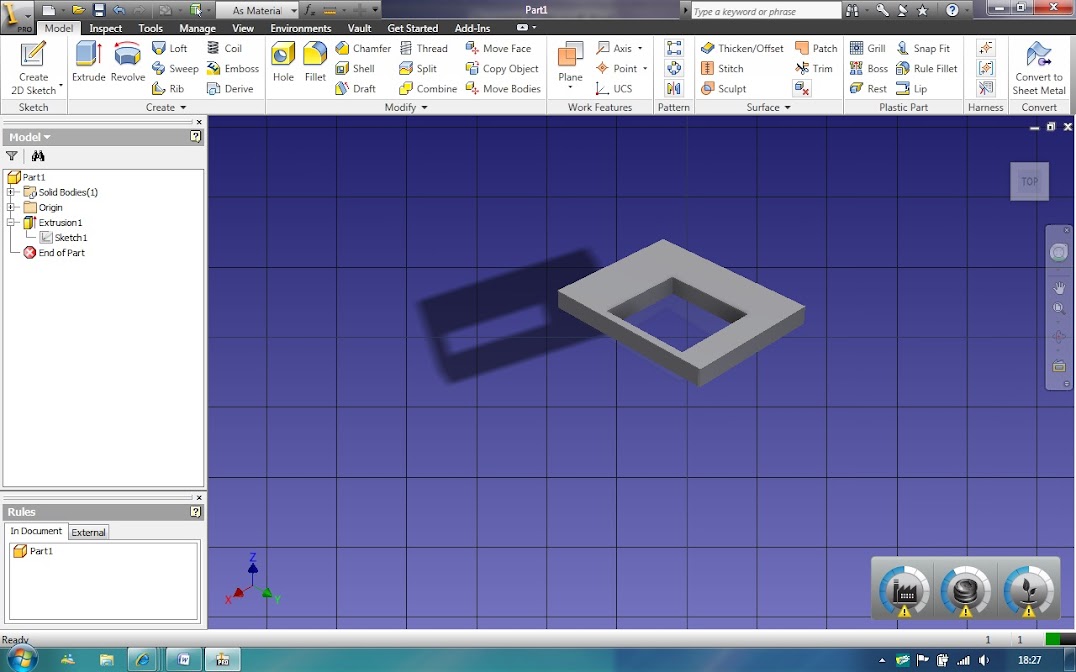The image size is (1076, 672).
Task: Switch to External rules tab
Action: coord(89,532)
